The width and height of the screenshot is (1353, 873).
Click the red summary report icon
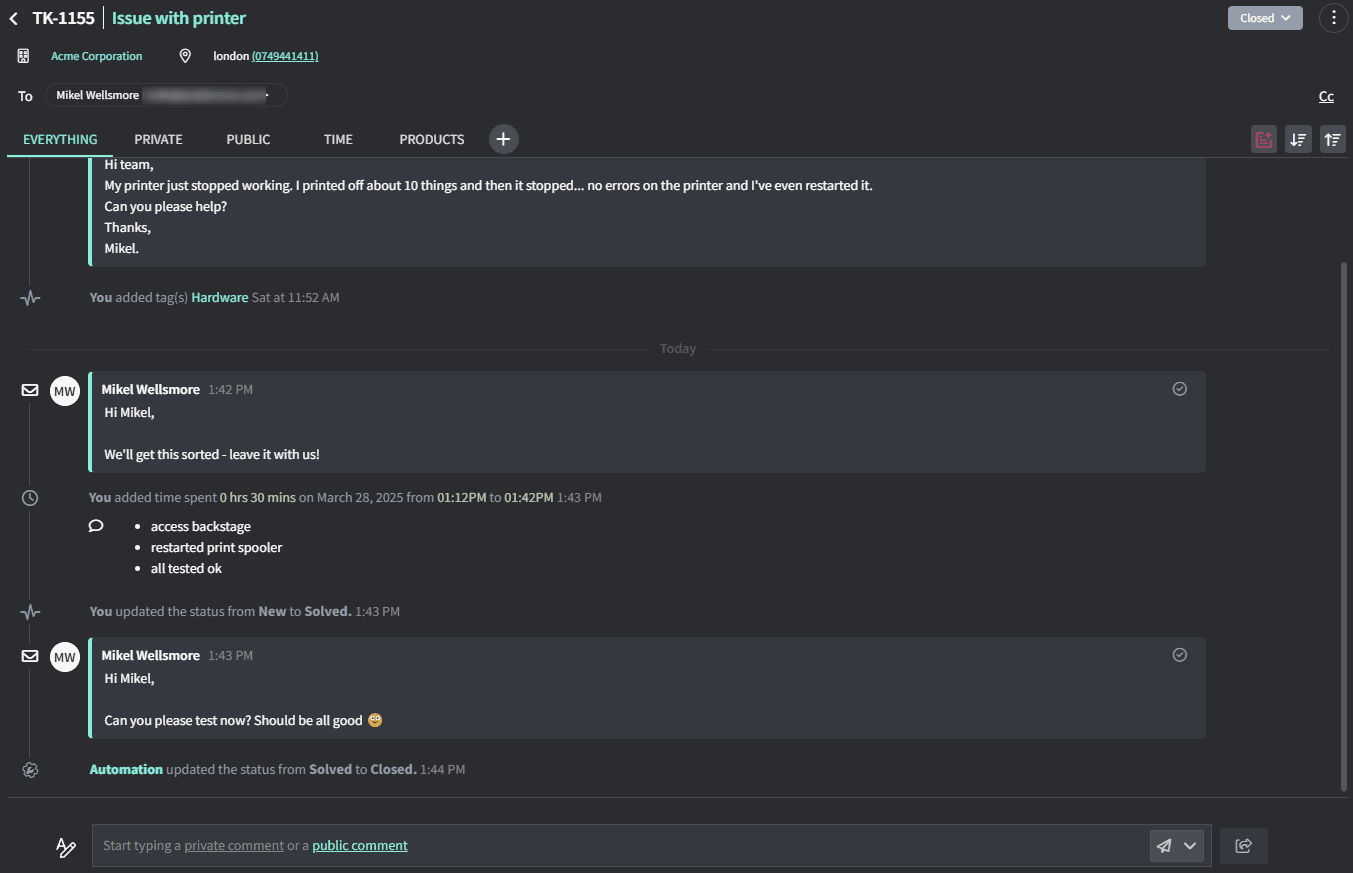tap(1264, 139)
